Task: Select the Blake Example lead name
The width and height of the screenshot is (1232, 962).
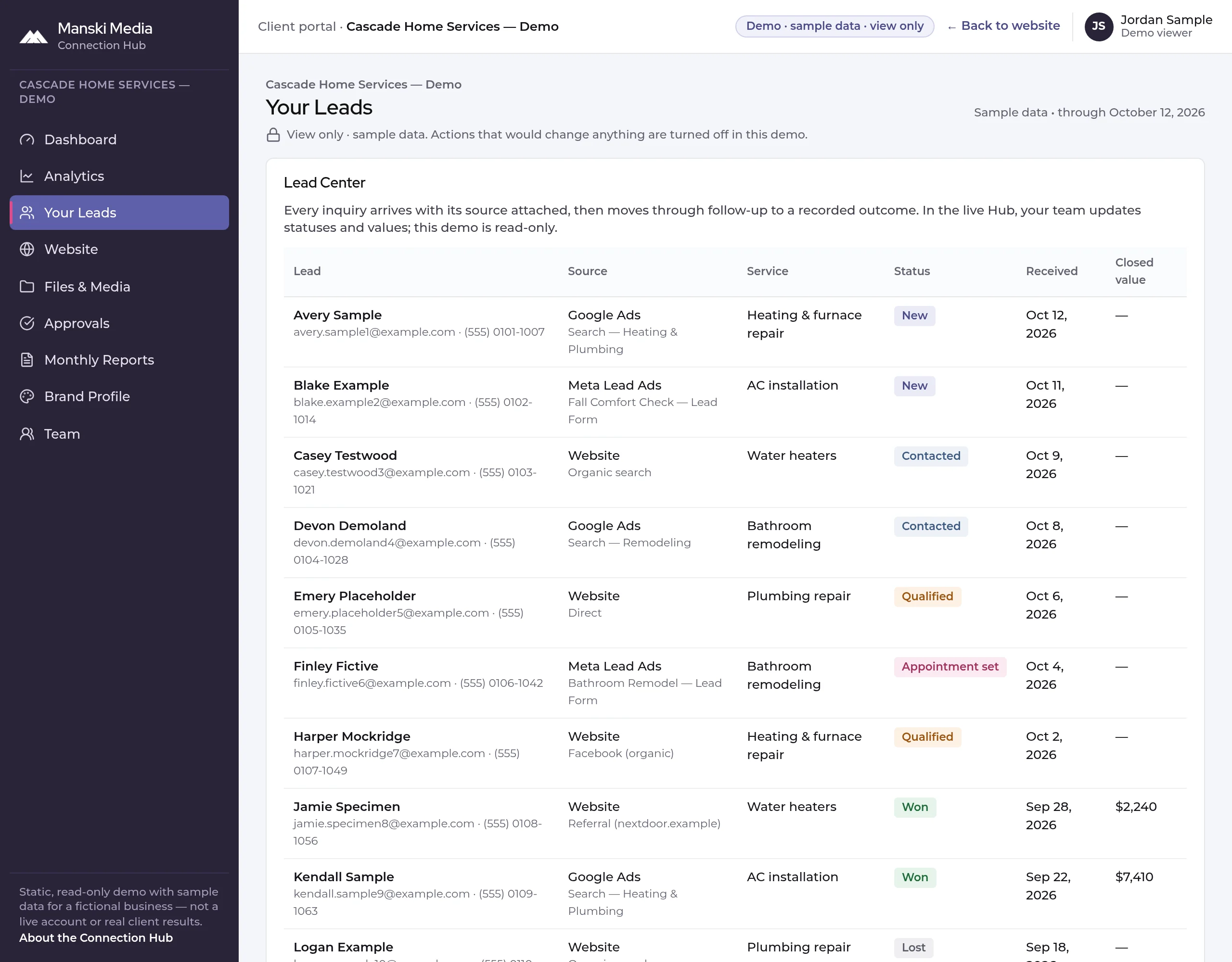Action: tap(341, 386)
